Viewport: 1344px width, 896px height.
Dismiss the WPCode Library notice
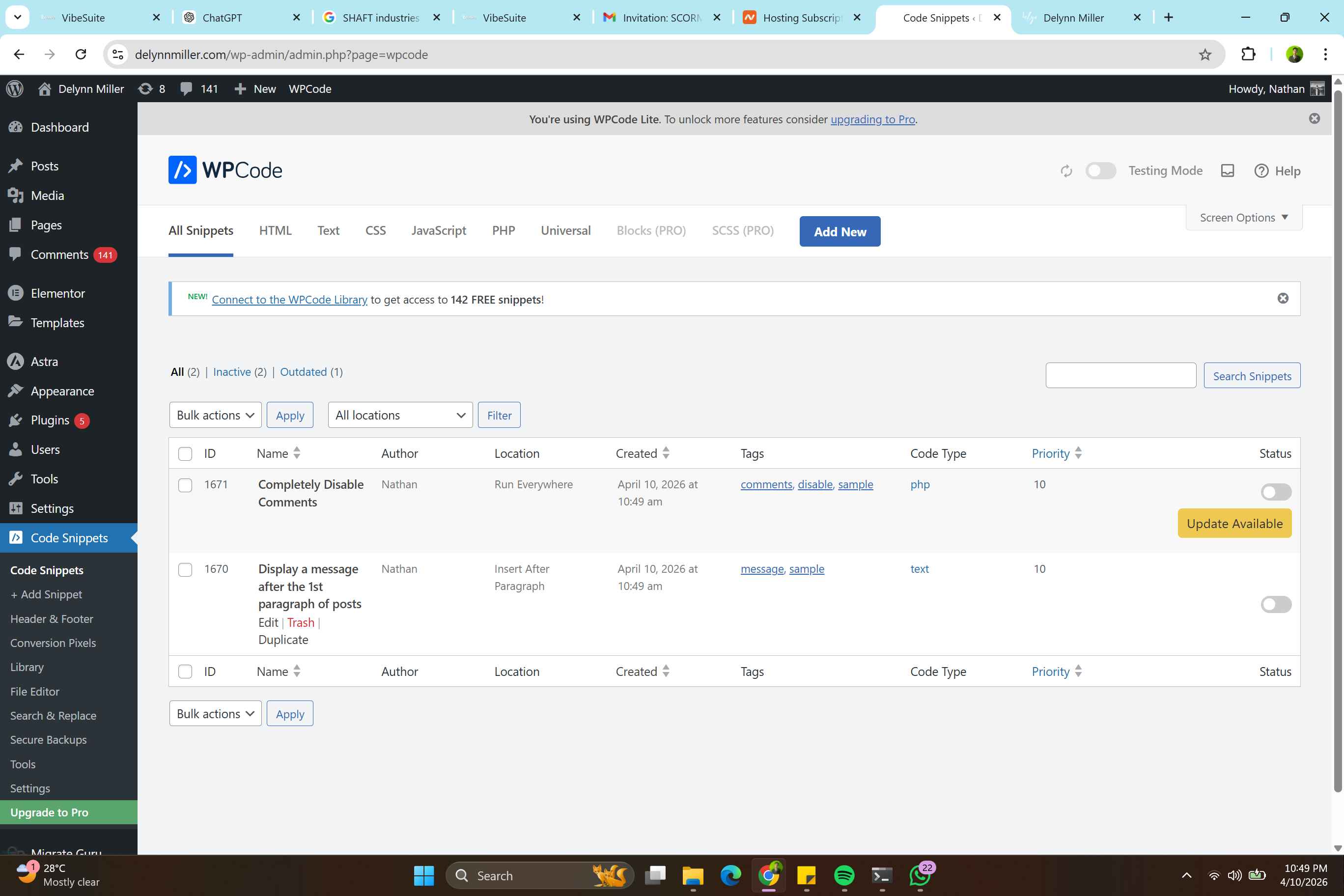[1283, 298]
